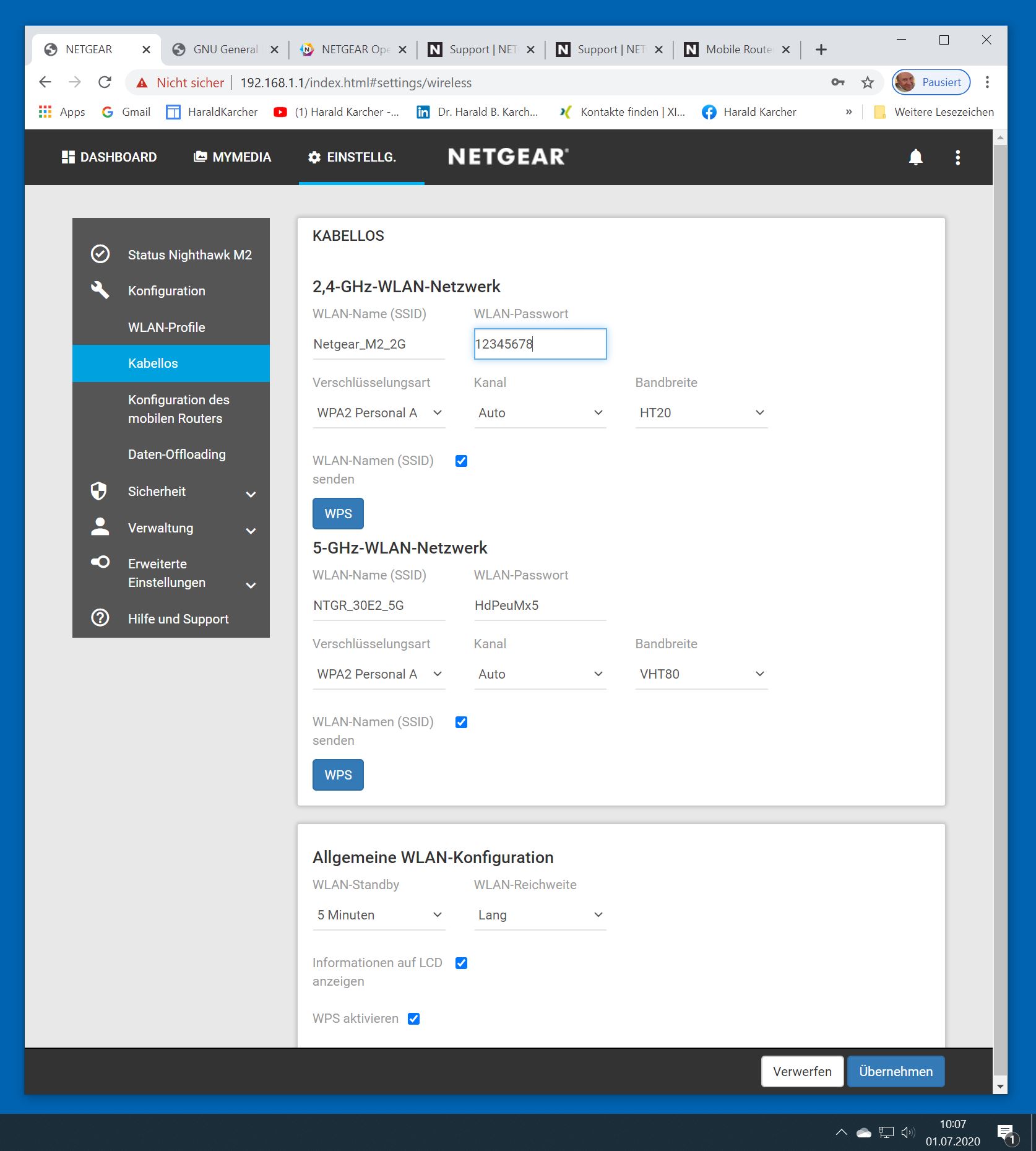Switch to the DASHBOARD tab
The image size is (1036, 1151).
[x=110, y=157]
